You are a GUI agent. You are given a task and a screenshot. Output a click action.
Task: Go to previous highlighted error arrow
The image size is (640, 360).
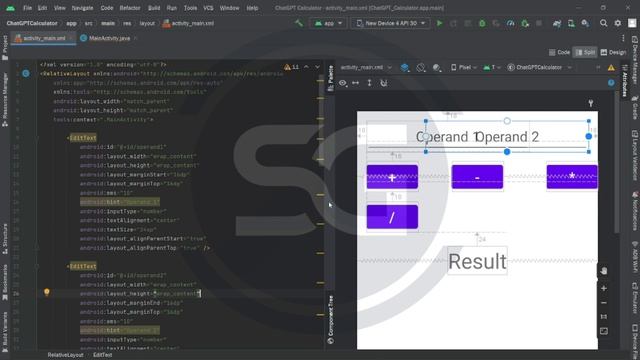pos(306,67)
